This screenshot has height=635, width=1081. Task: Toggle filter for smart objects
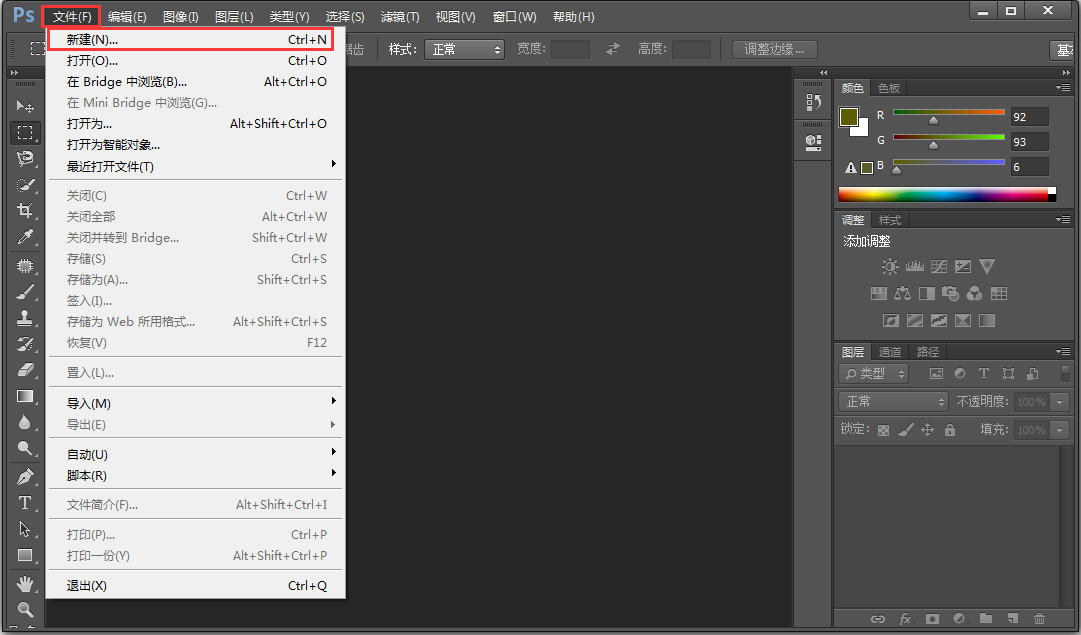[x=1032, y=374]
